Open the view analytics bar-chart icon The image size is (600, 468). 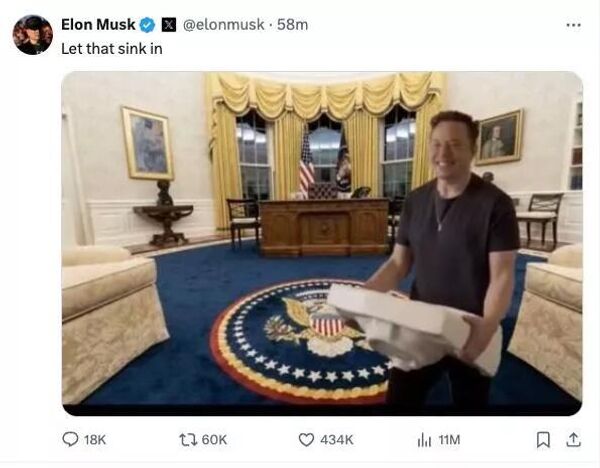coord(424,440)
